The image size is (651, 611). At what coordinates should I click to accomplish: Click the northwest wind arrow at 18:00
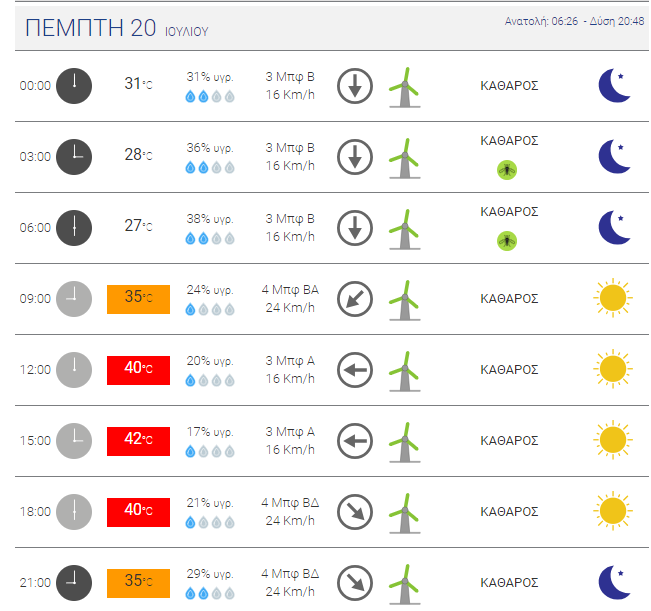[355, 512]
